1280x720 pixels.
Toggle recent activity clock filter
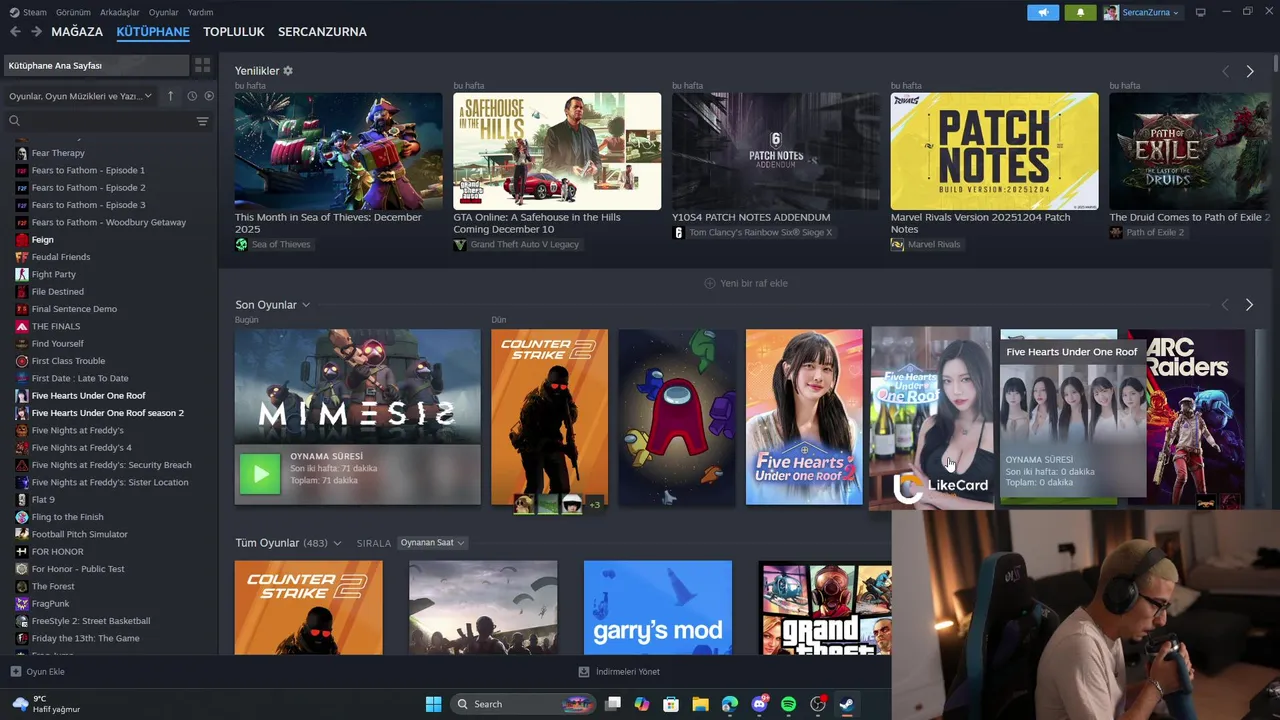click(192, 96)
